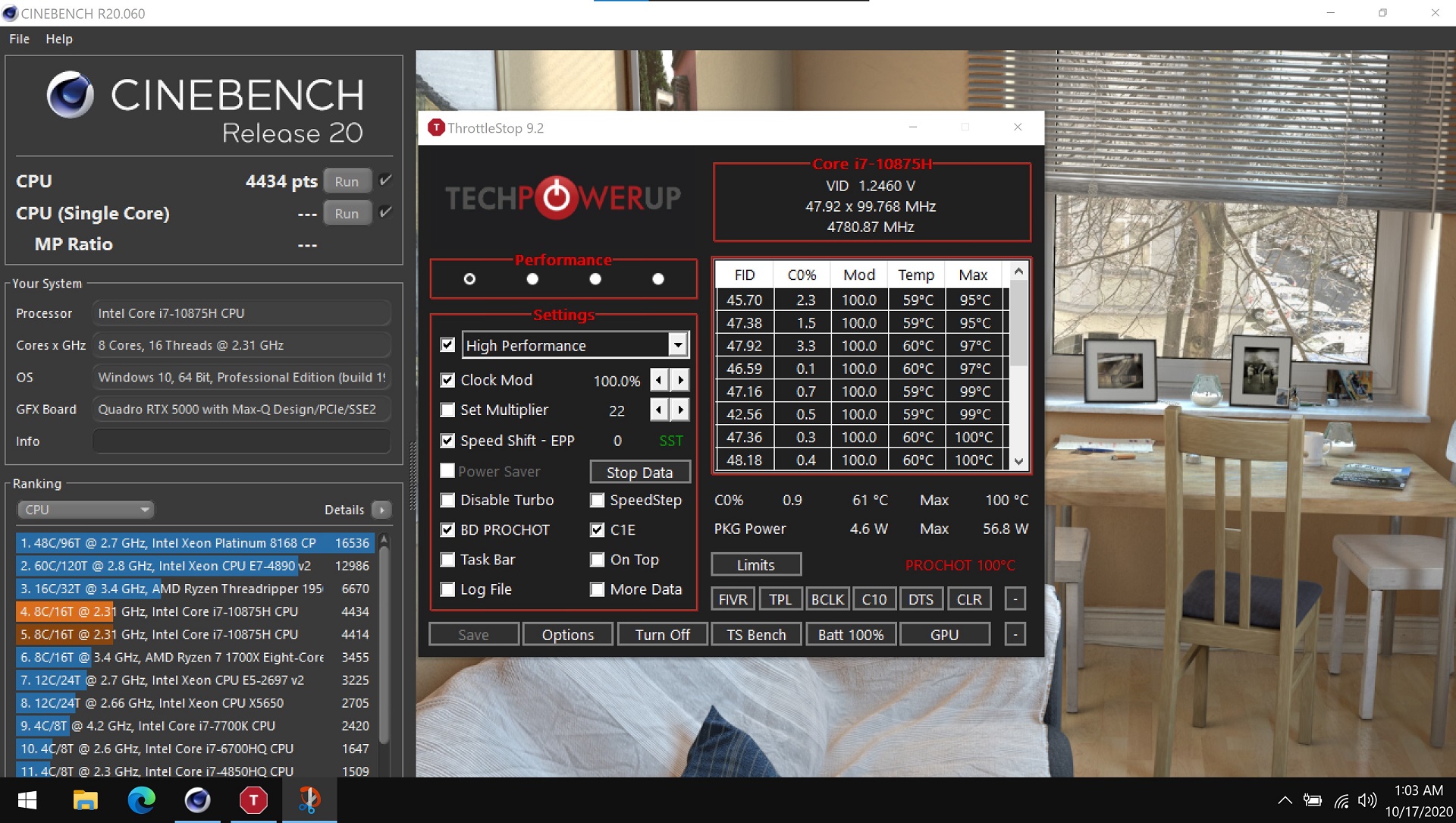Expand ranking Details arrow
Viewport: 1456px width, 823px height.
[381, 510]
